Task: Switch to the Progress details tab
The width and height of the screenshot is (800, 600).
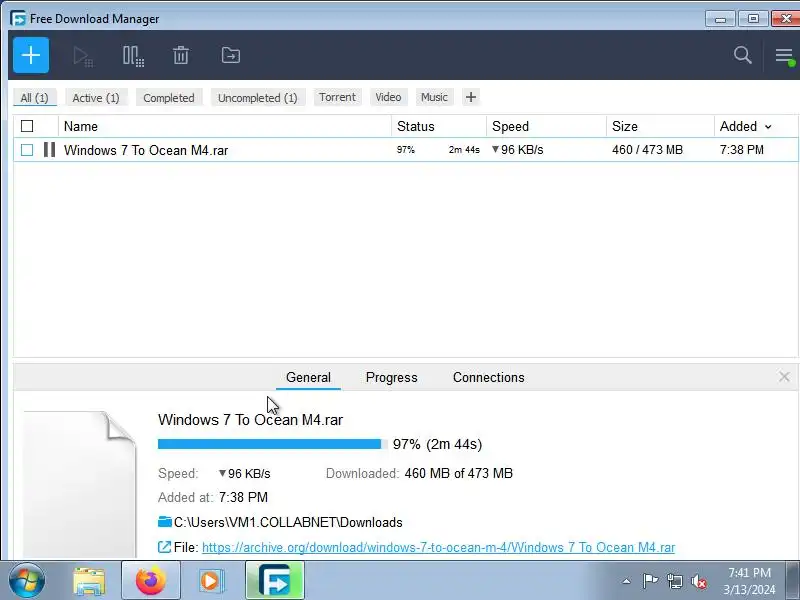Action: point(391,378)
